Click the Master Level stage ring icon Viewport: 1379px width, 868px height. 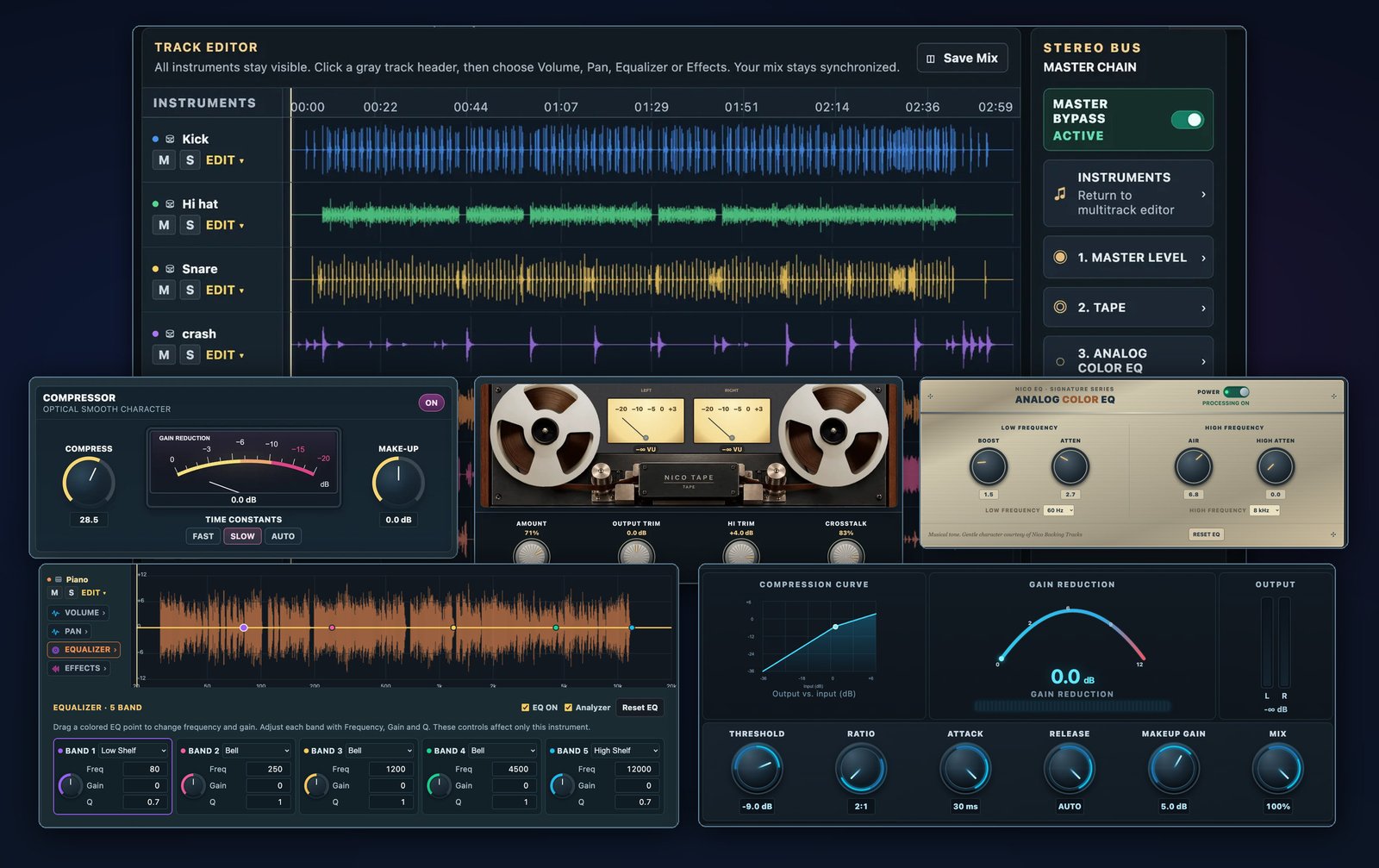[x=1060, y=257]
